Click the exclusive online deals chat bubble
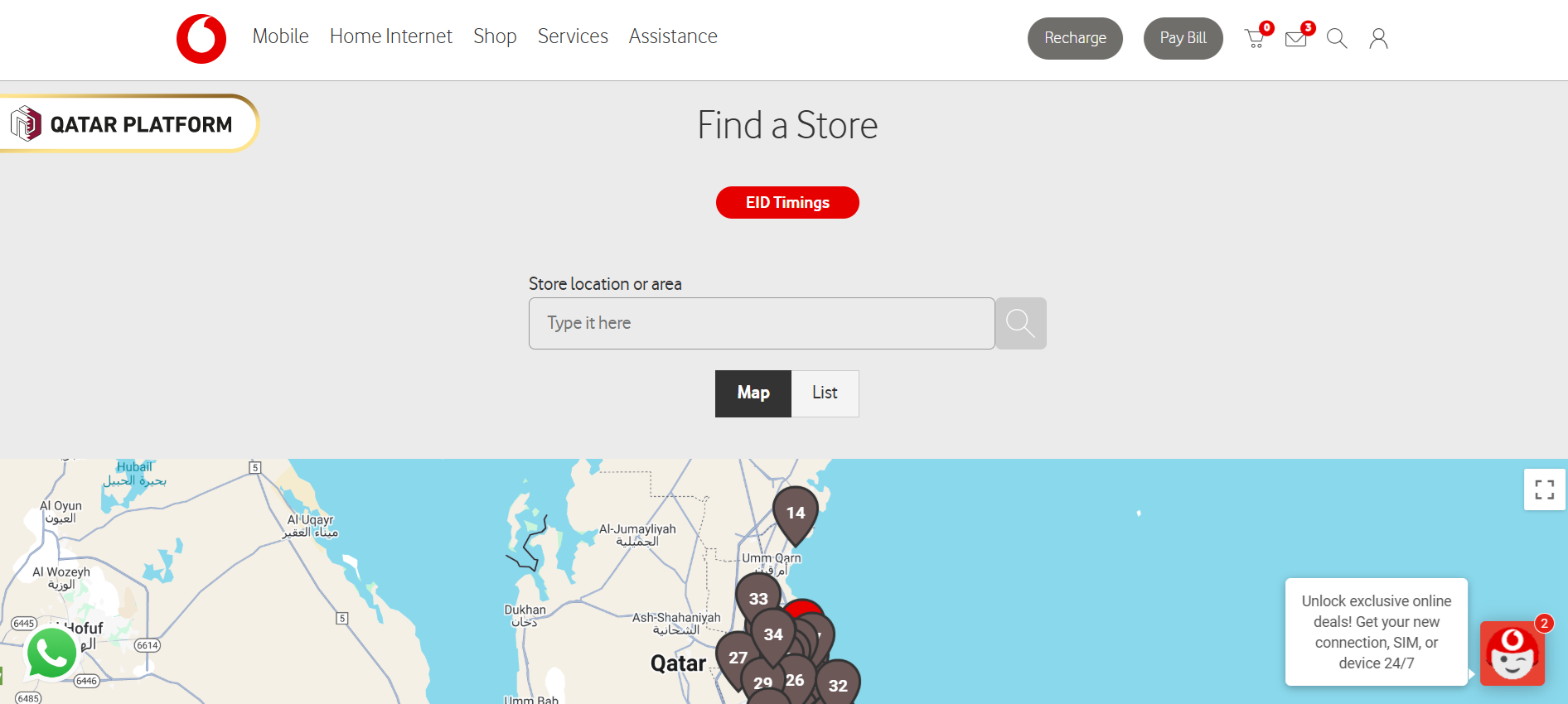The height and width of the screenshot is (704, 1568). click(x=1376, y=632)
